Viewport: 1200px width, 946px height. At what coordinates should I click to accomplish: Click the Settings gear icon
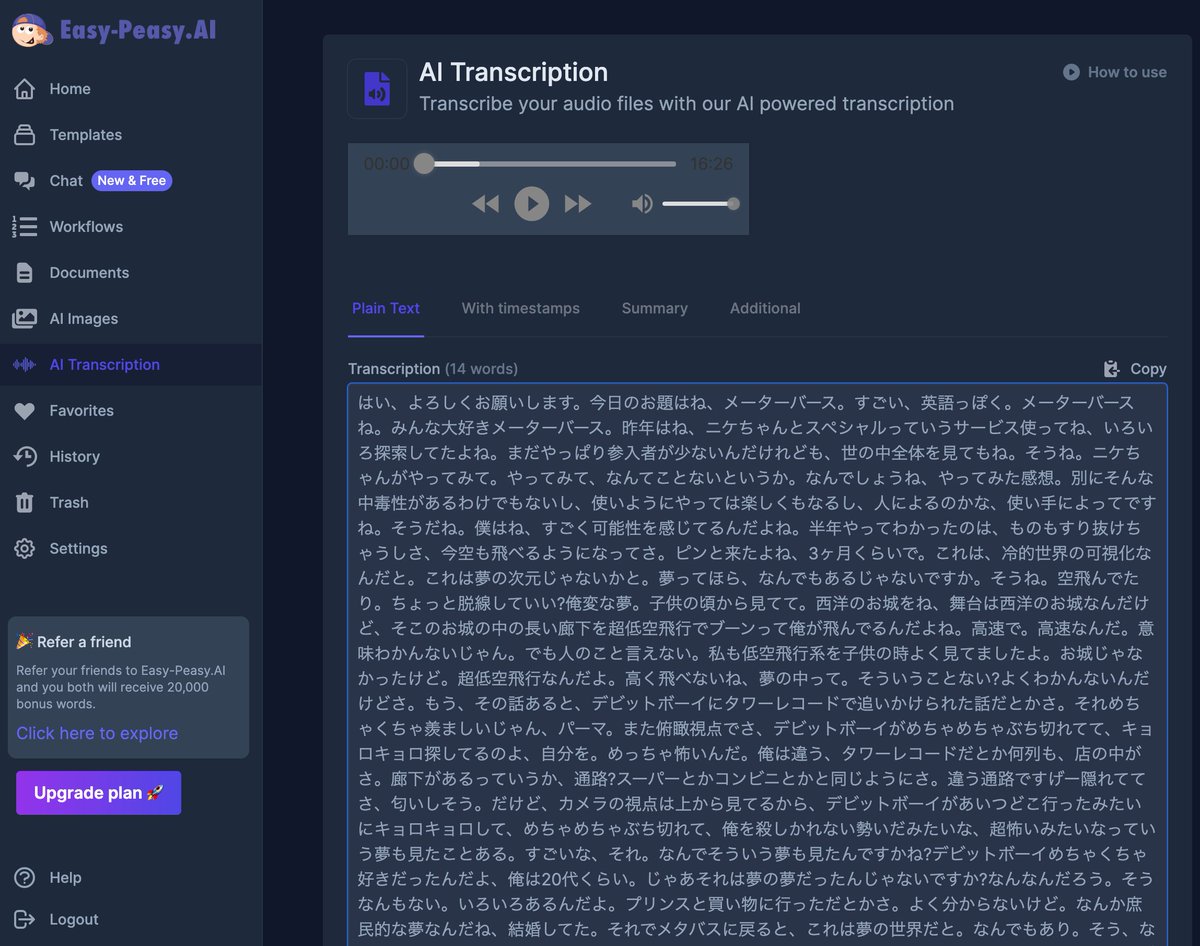(25, 549)
